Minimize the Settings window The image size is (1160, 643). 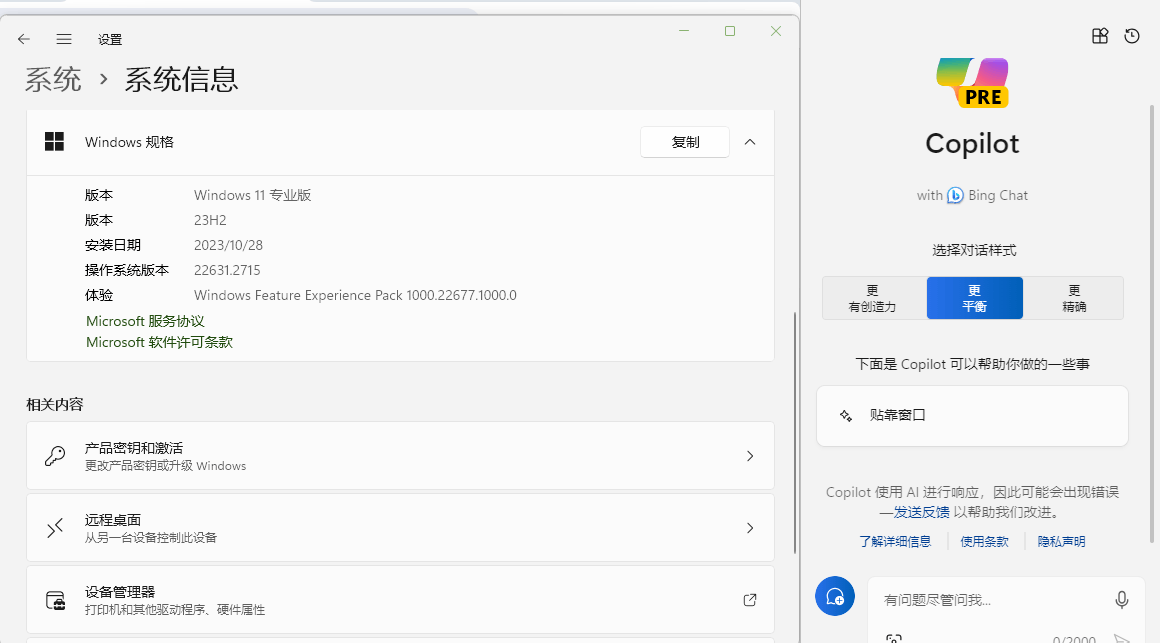[x=684, y=31]
